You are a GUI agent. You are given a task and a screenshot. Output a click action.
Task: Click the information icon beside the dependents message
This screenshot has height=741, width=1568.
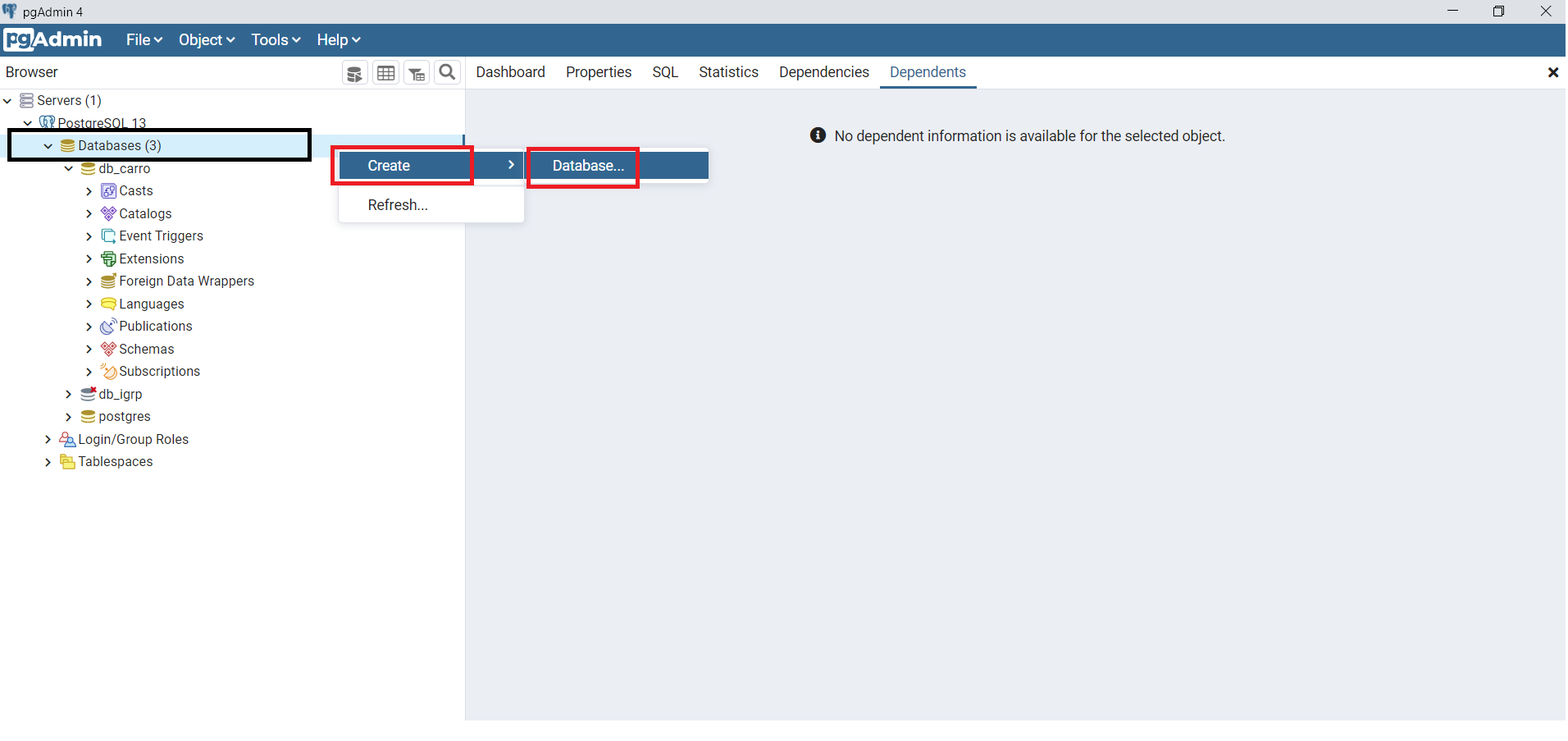[818, 135]
